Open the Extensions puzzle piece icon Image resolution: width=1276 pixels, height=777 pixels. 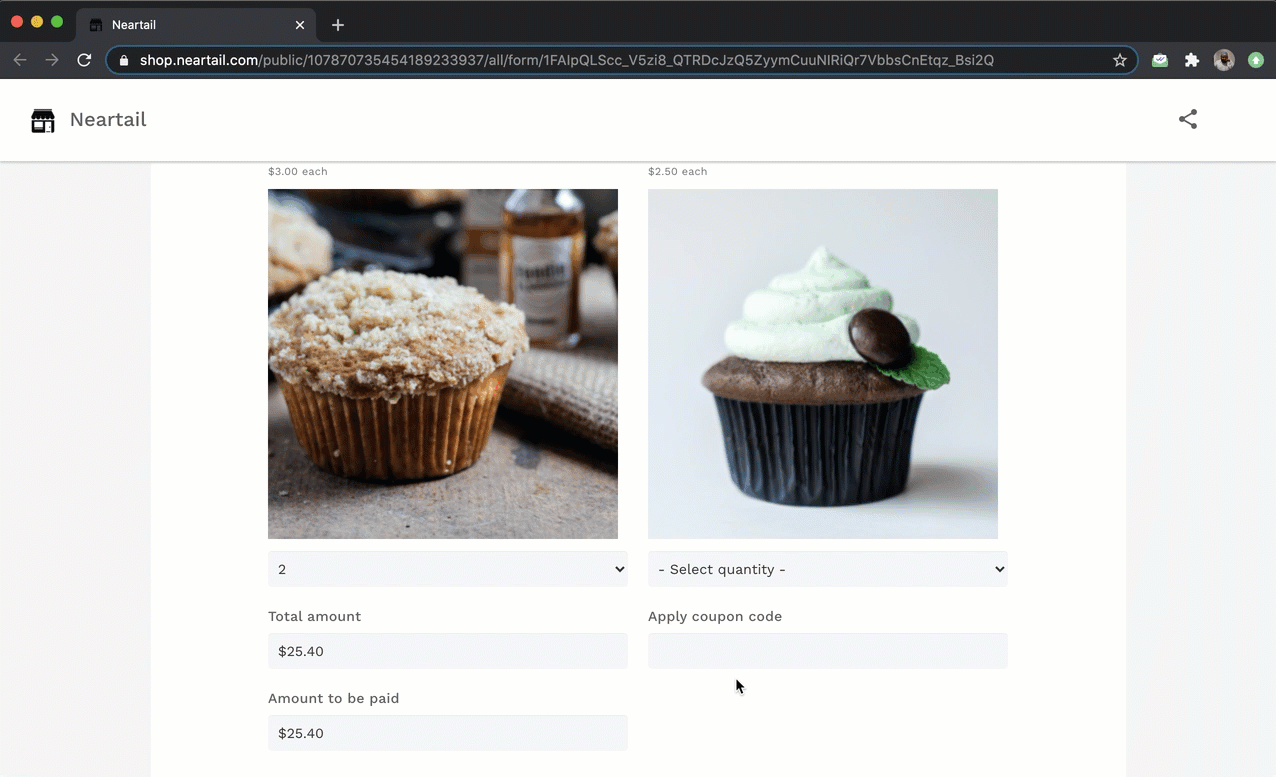tap(1192, 60)
